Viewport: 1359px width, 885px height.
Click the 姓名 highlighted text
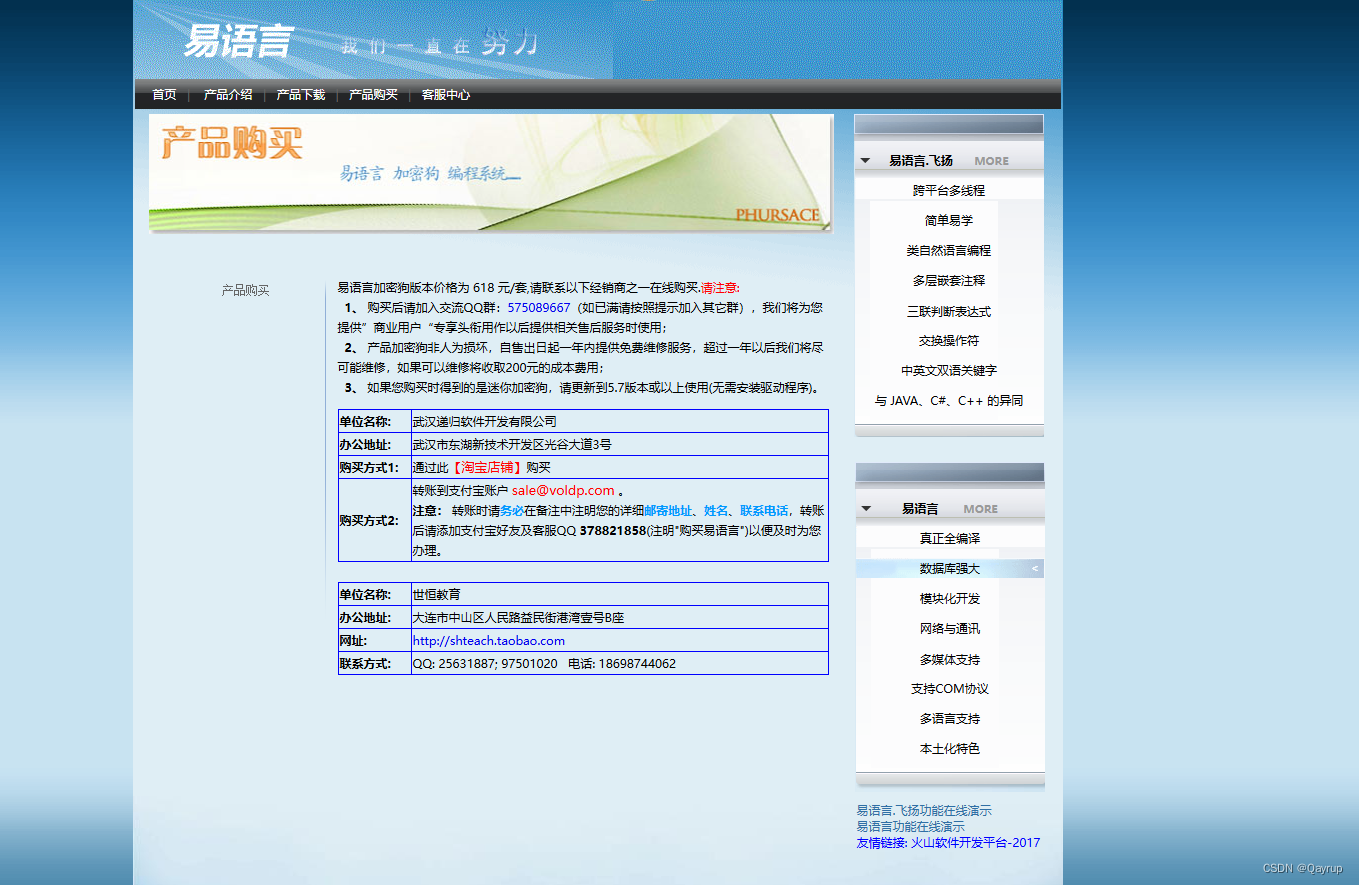pos(716,510)
